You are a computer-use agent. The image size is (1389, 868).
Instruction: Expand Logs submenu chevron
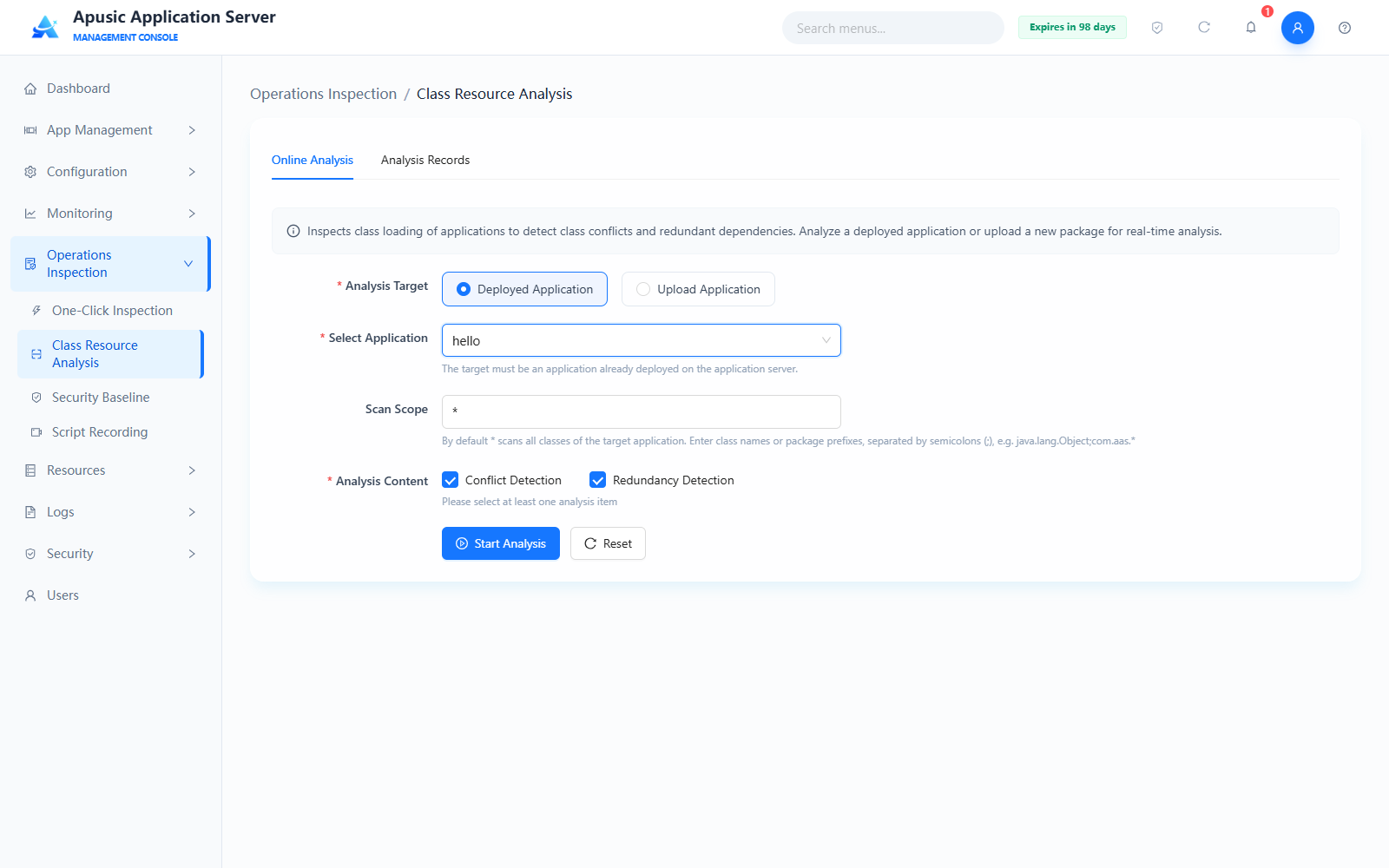192,512
